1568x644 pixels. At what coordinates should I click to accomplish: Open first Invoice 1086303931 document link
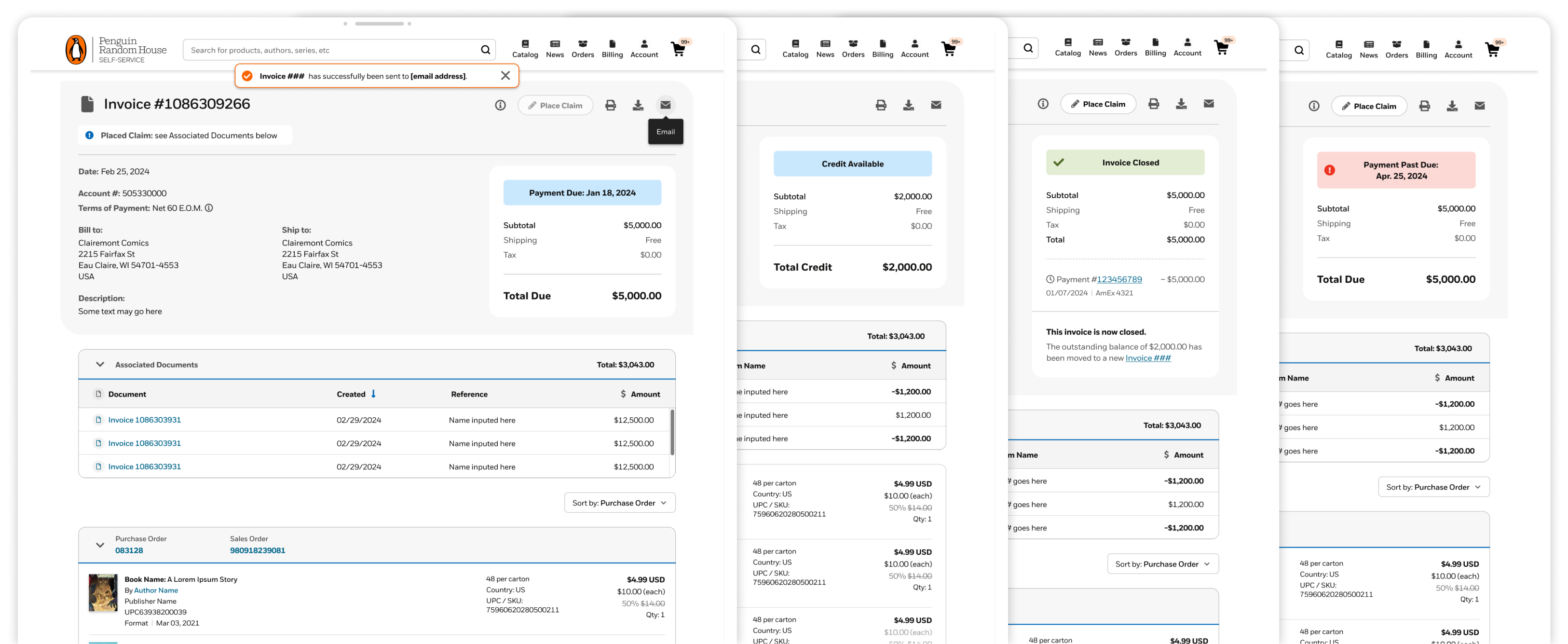144,420
